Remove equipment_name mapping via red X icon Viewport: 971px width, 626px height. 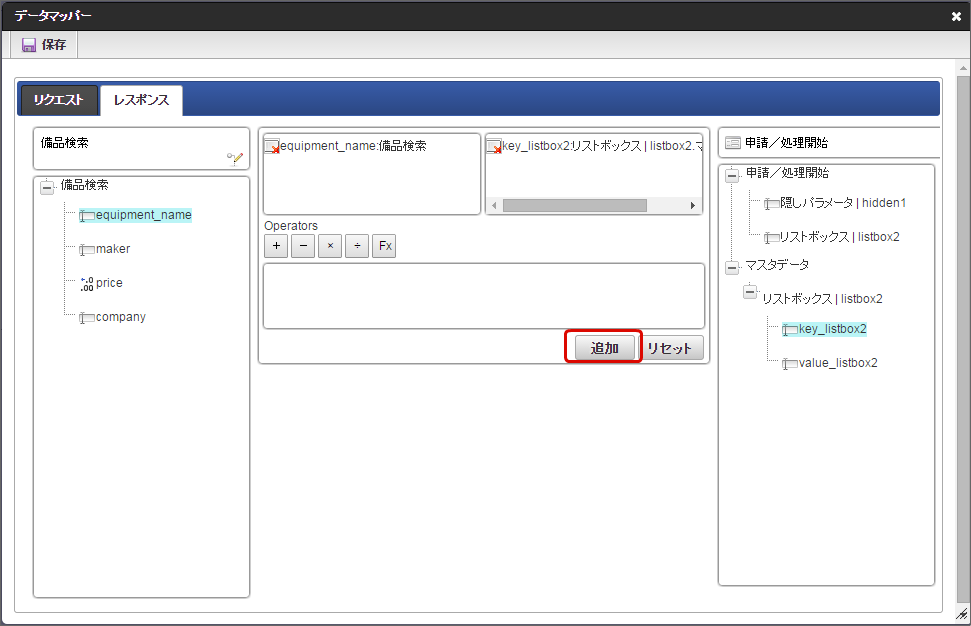(272, 147)
